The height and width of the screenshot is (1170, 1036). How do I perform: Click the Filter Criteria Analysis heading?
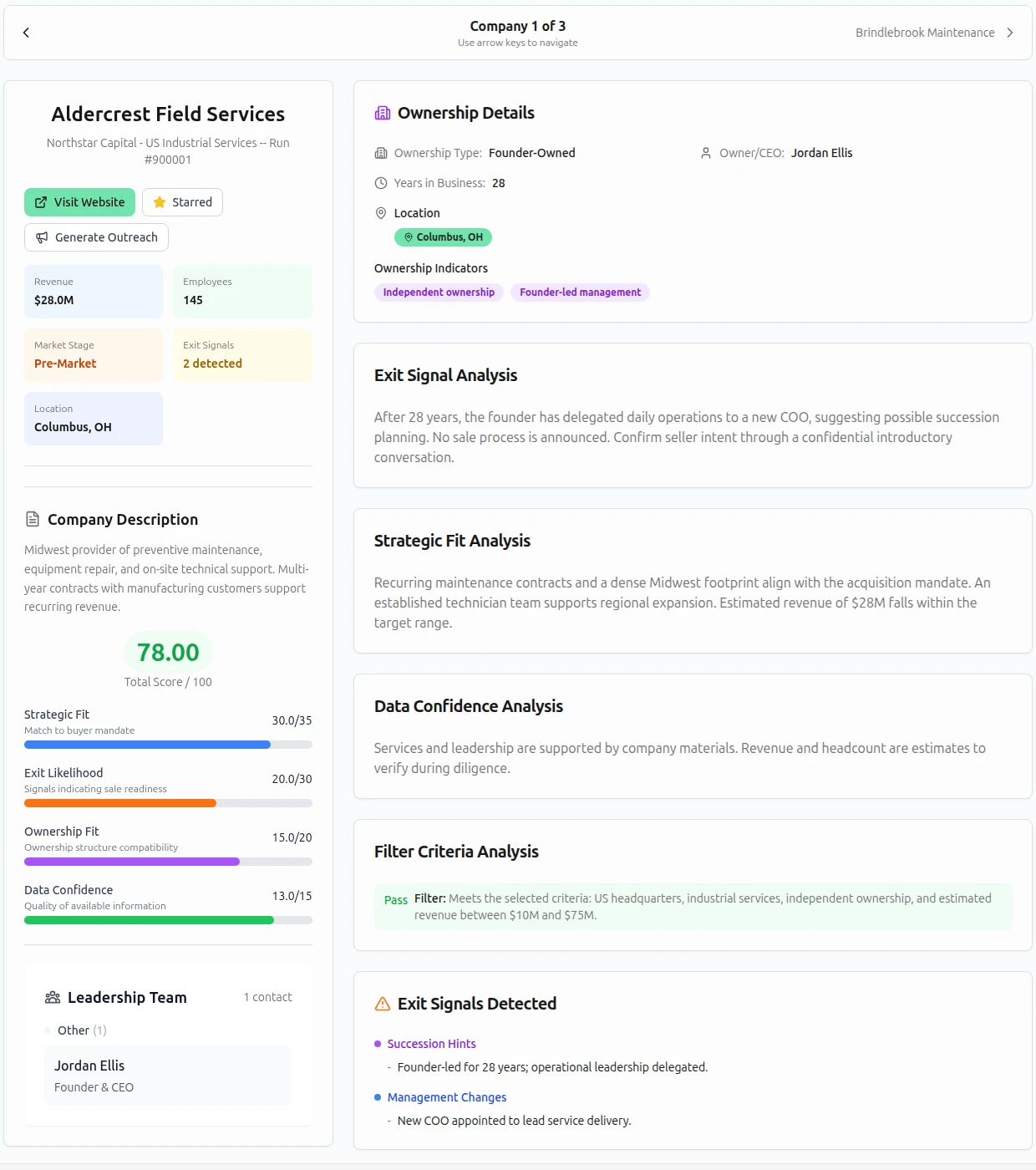456,852
